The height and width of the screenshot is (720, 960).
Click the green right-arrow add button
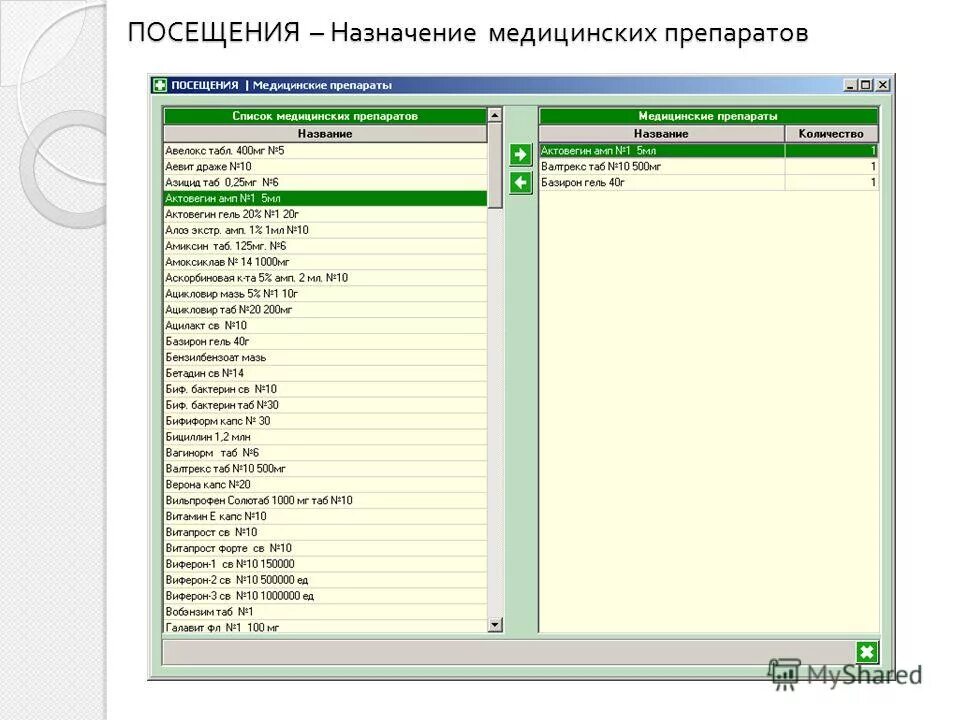(x=520, y=154)
